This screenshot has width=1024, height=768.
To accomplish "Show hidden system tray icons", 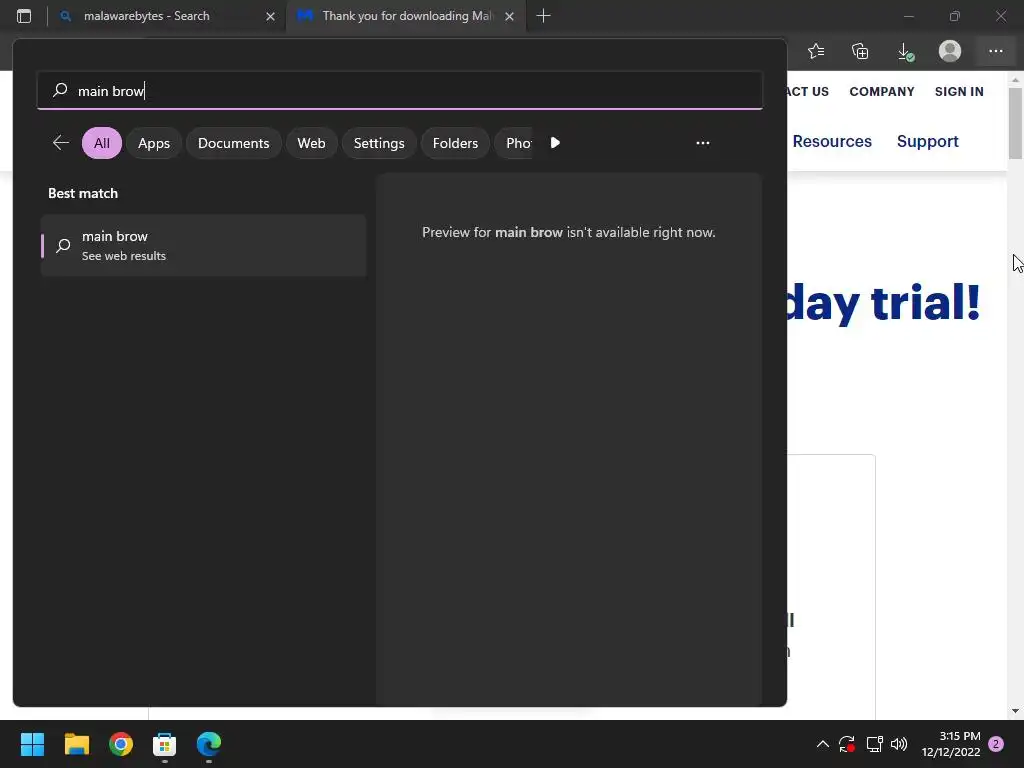I will [x=823, y=744].
